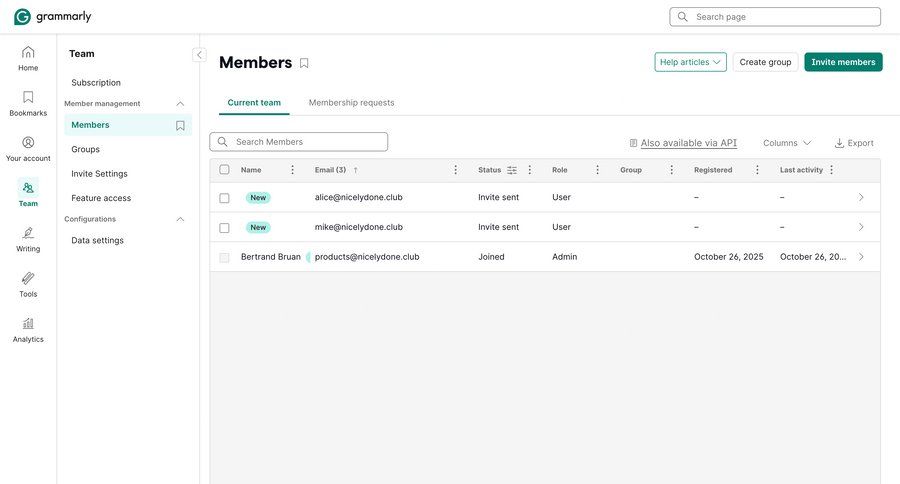The height and width of the screenshot is (484, 900).
Task: Collapse the Configurations section
Action: [x=180, y=219]
